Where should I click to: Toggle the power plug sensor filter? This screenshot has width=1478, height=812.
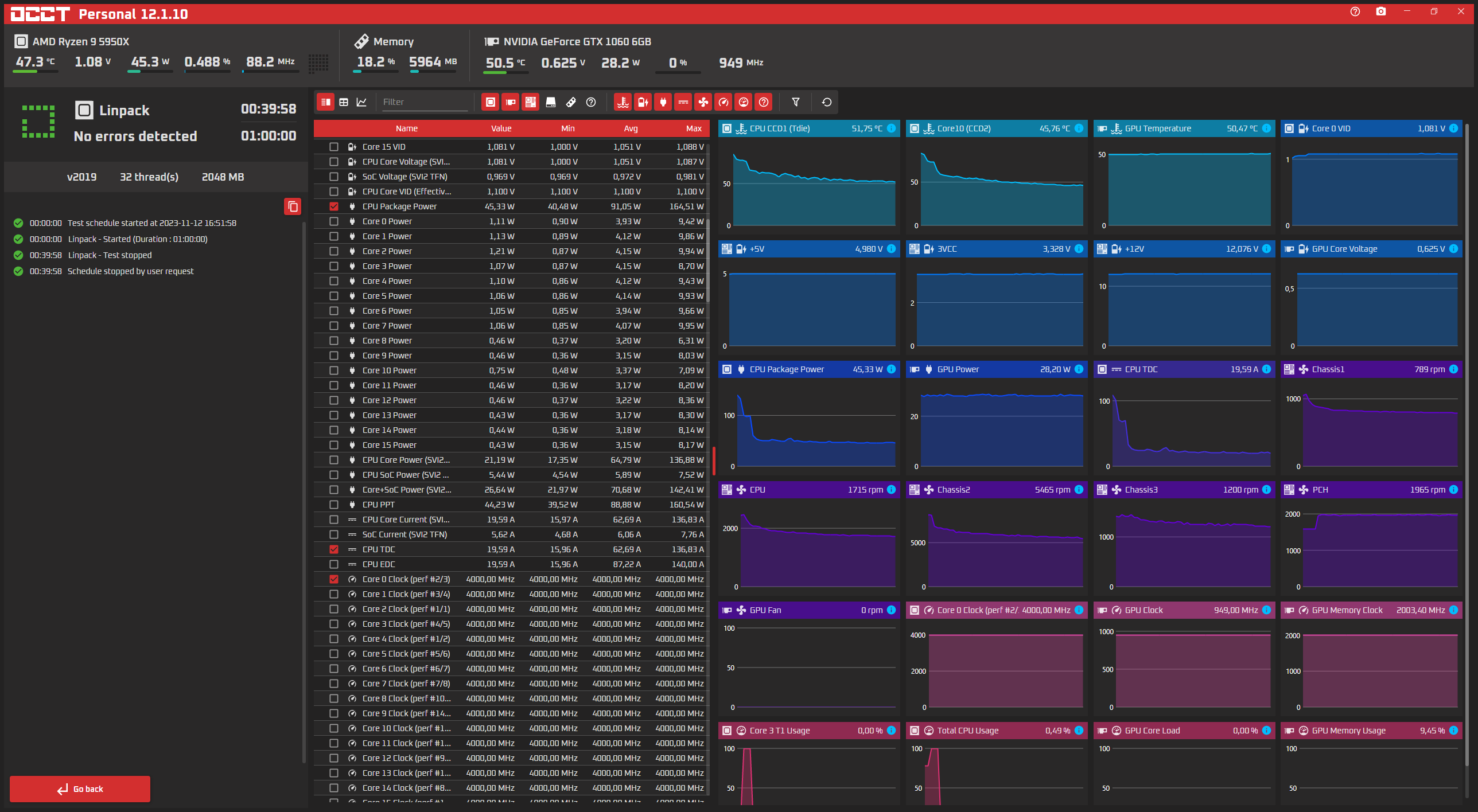[663, 102]
